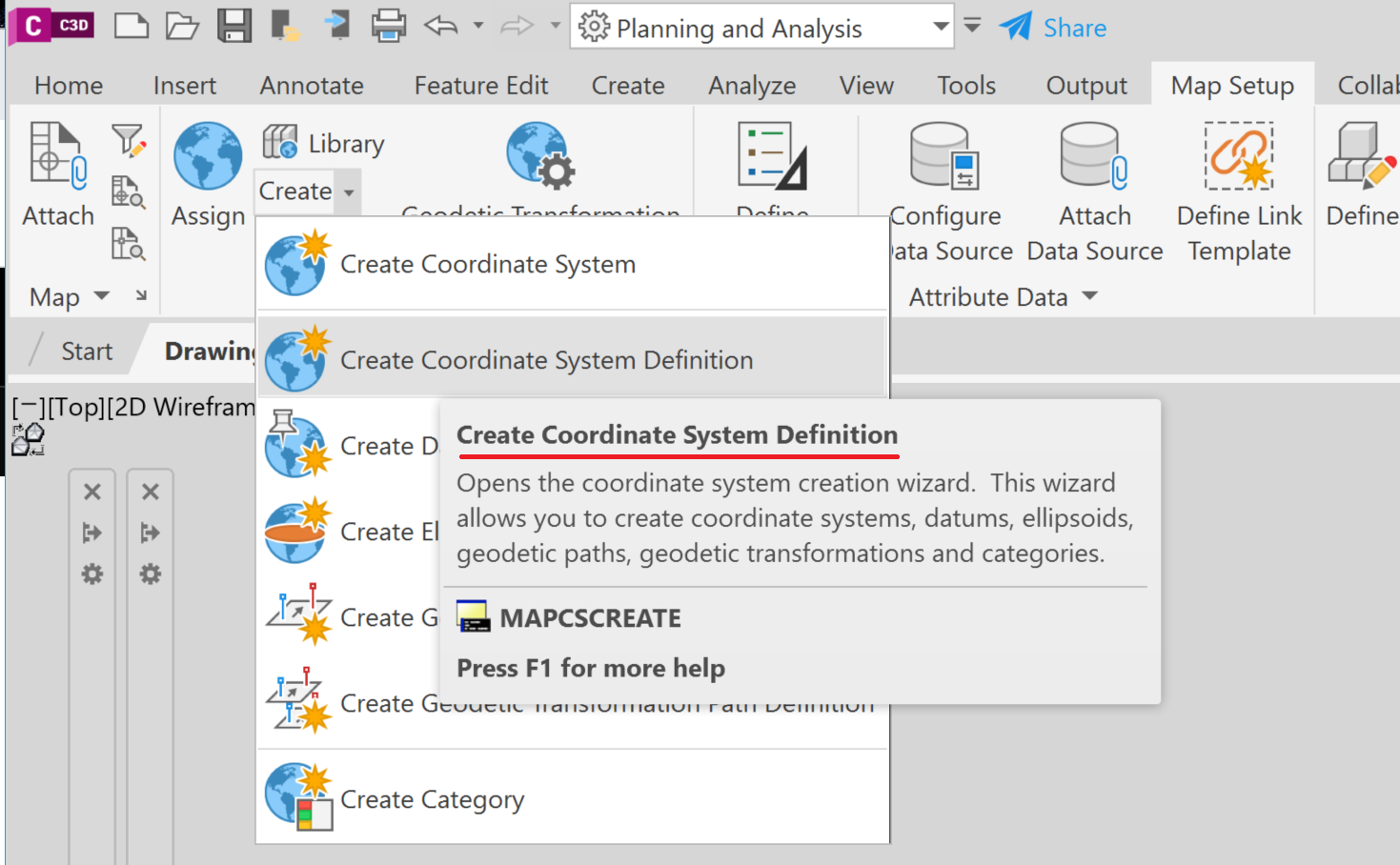Click Attach Data Source database icon
1400x865 pixels.
[x=1094, y=155]
